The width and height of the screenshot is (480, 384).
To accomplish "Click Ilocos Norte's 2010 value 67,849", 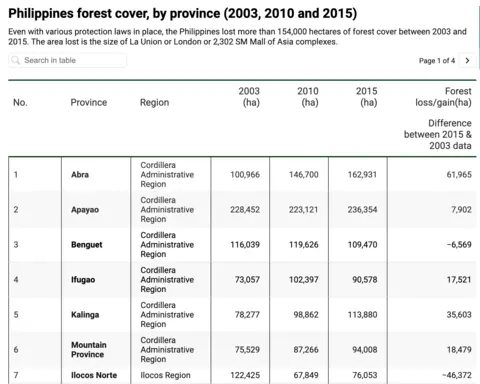I will 306,375.
